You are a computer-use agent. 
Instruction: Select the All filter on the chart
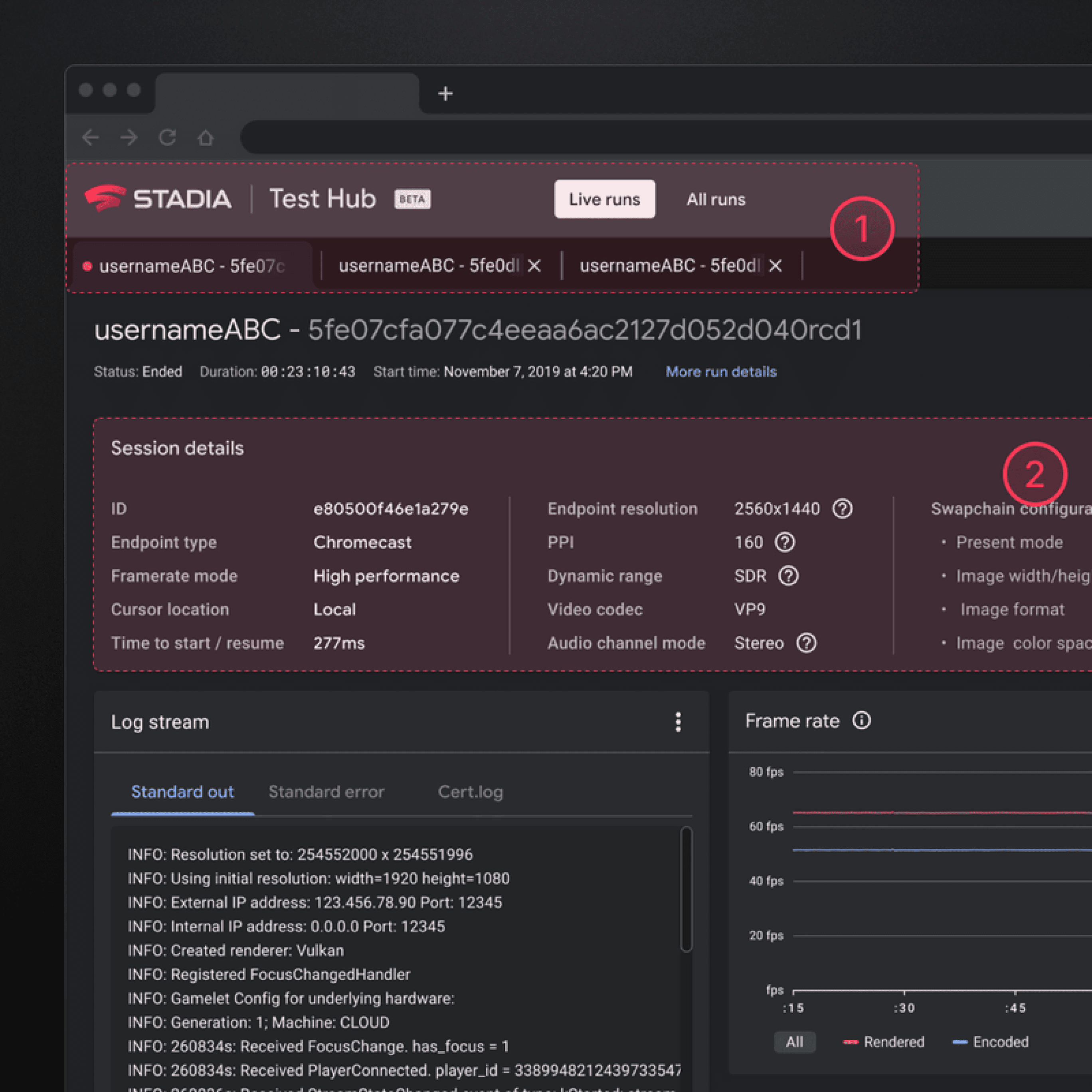click(x=794, y=1042)
